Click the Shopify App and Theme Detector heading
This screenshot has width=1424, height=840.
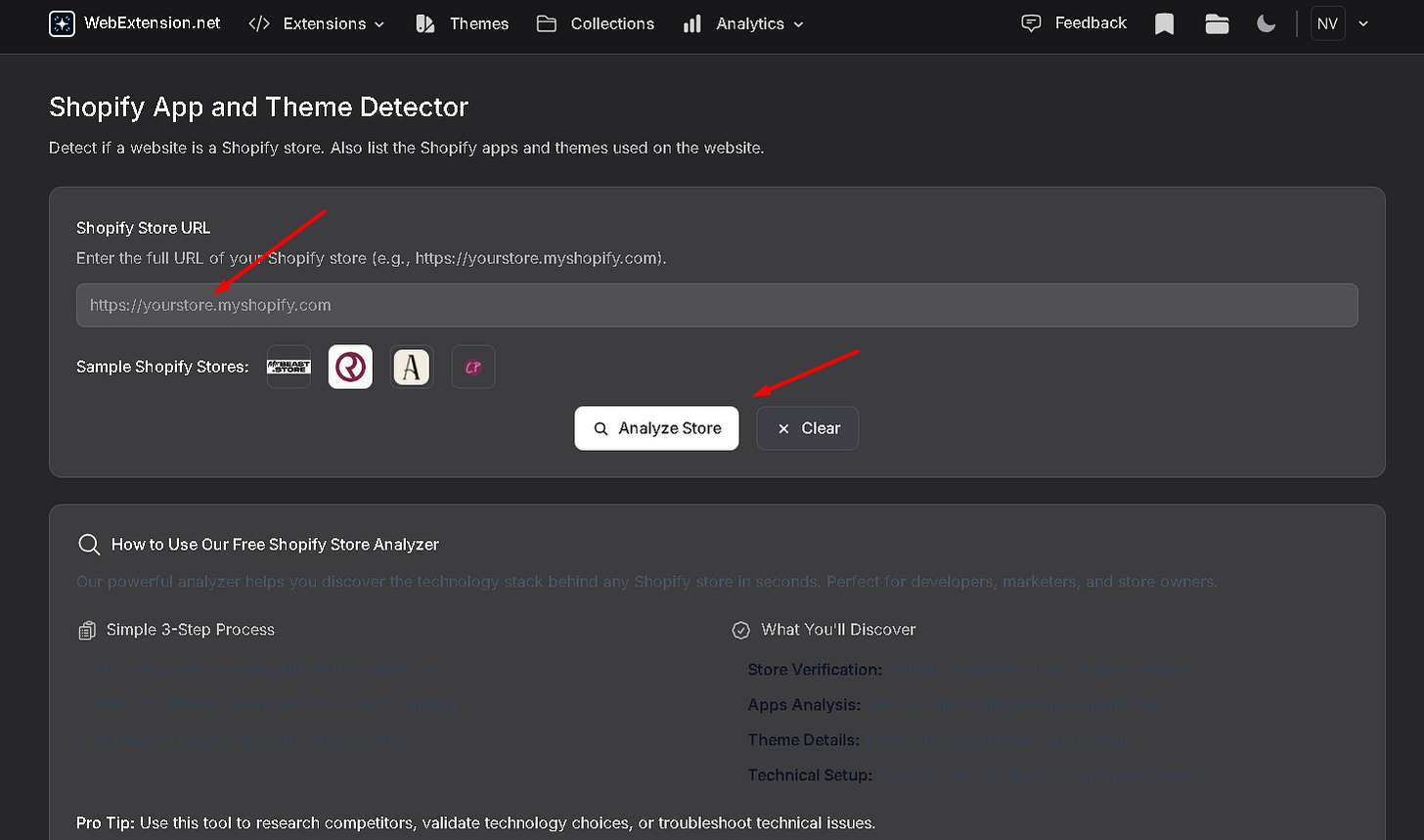coord(259,107)
